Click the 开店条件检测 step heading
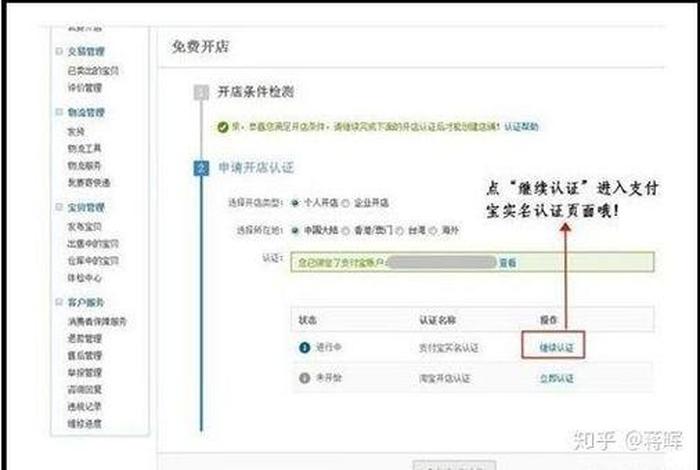The width and height of the screenshot is (700, 470). 256,92
